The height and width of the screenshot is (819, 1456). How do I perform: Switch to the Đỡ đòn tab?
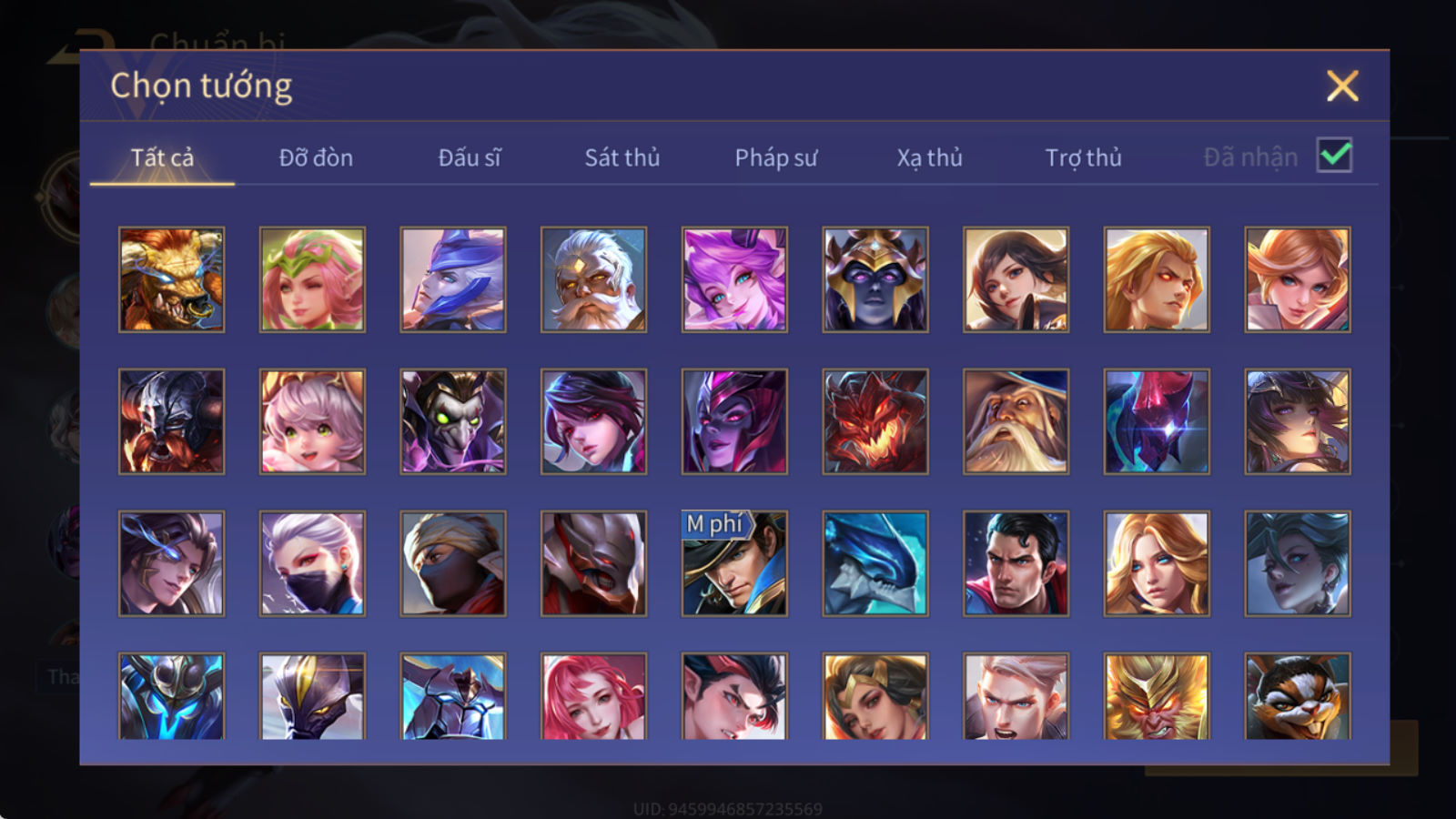pyautogui.click(x=316, y=157)
